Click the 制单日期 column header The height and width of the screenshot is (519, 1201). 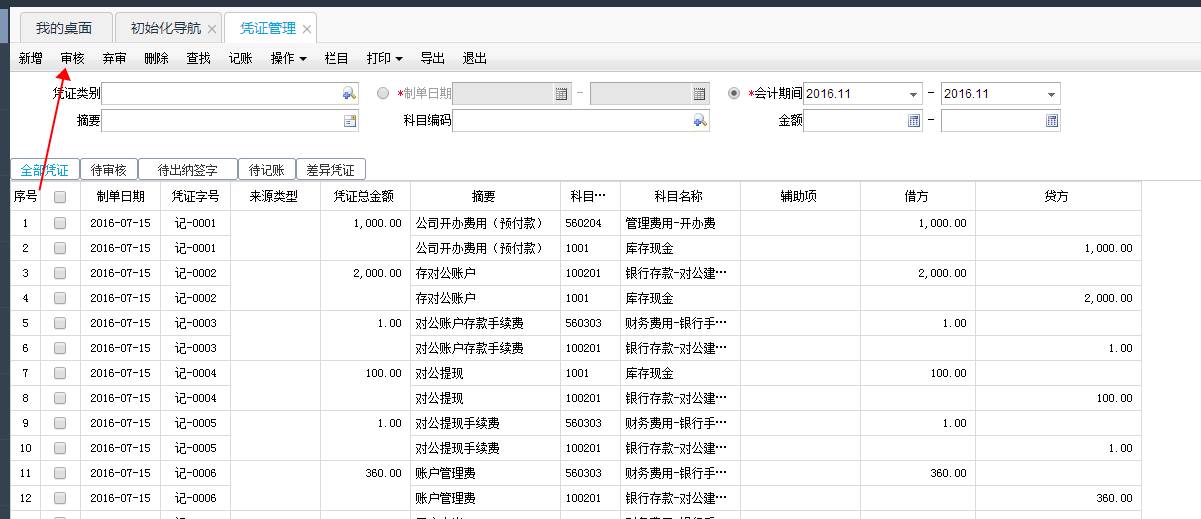[120, 197]
